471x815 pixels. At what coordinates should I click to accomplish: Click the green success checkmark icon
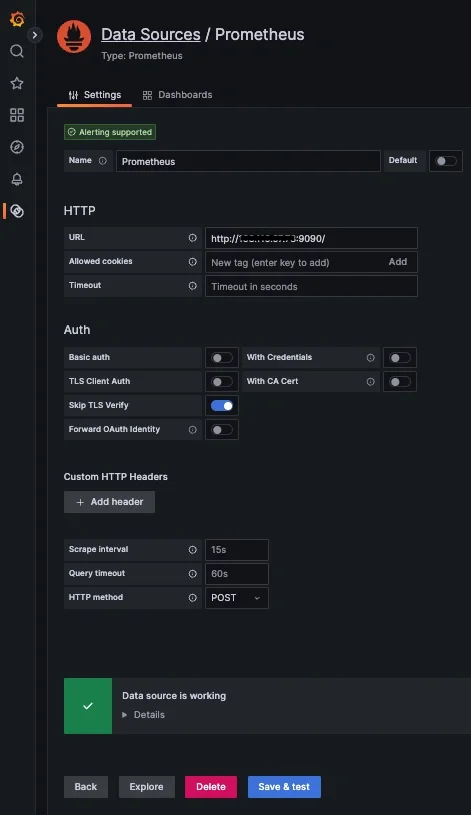(x=88, y=706)
